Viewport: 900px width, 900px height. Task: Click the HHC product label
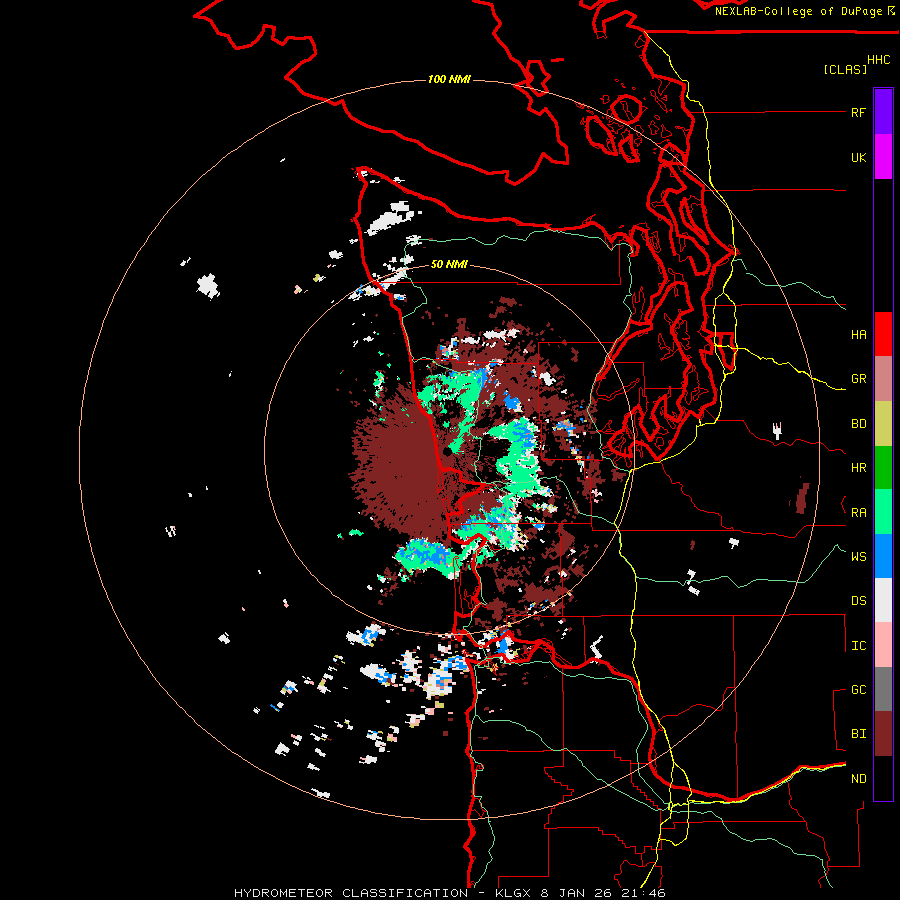[879, 60]
